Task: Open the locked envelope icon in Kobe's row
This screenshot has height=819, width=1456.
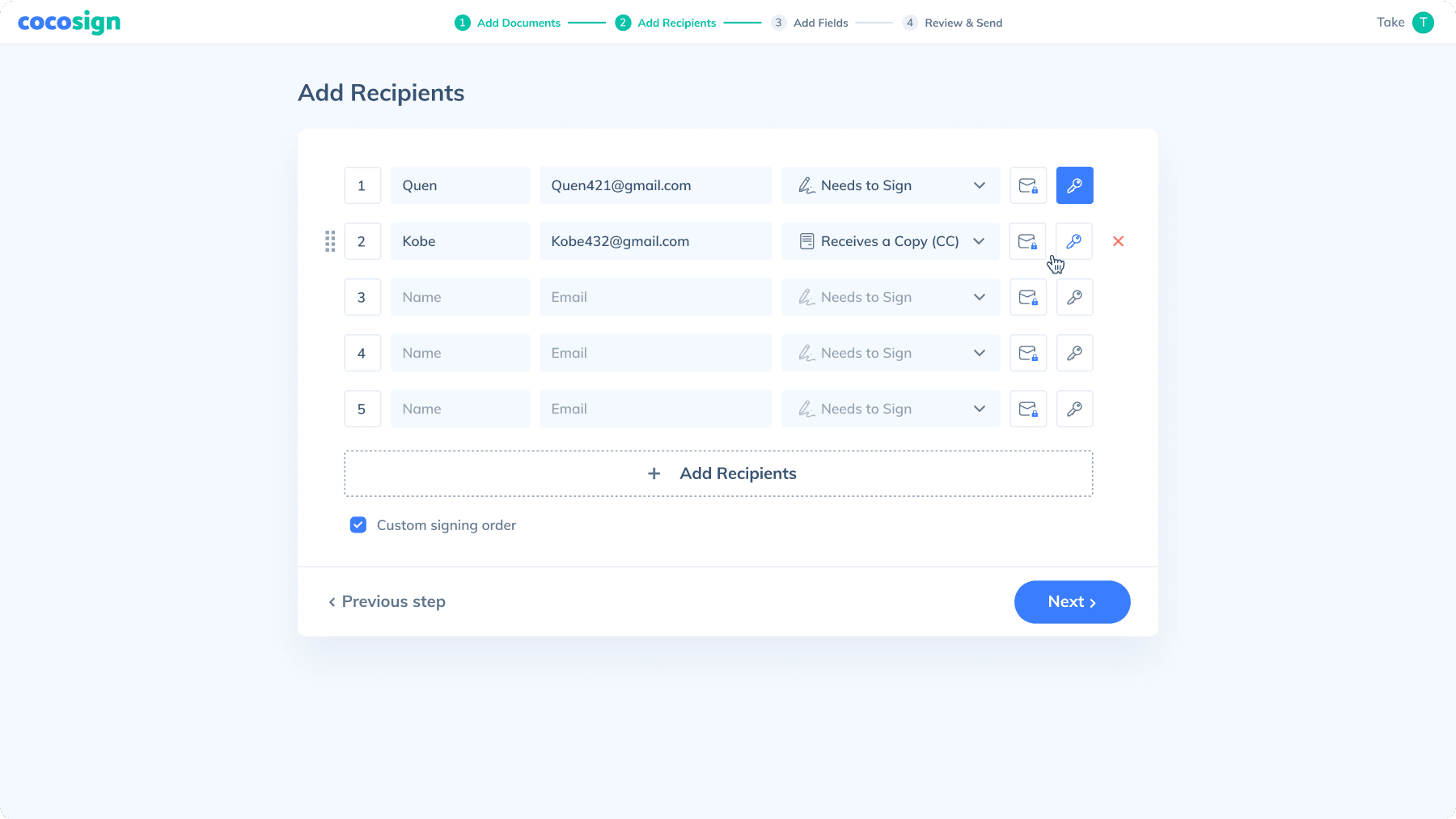Action: [1027, 241]
